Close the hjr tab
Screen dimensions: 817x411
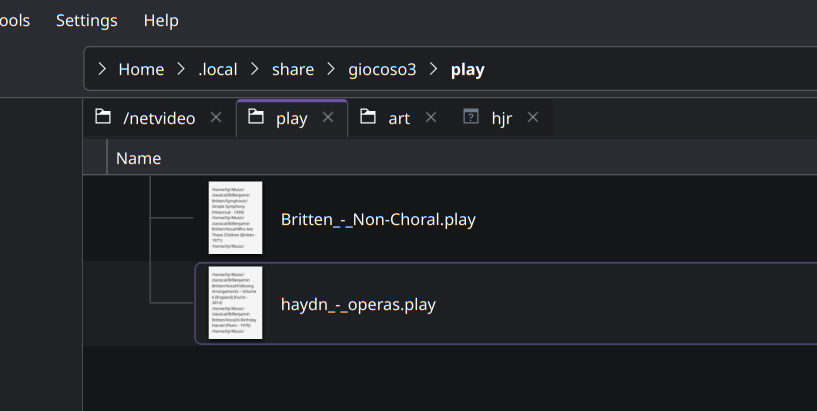(x=533, y=118)
